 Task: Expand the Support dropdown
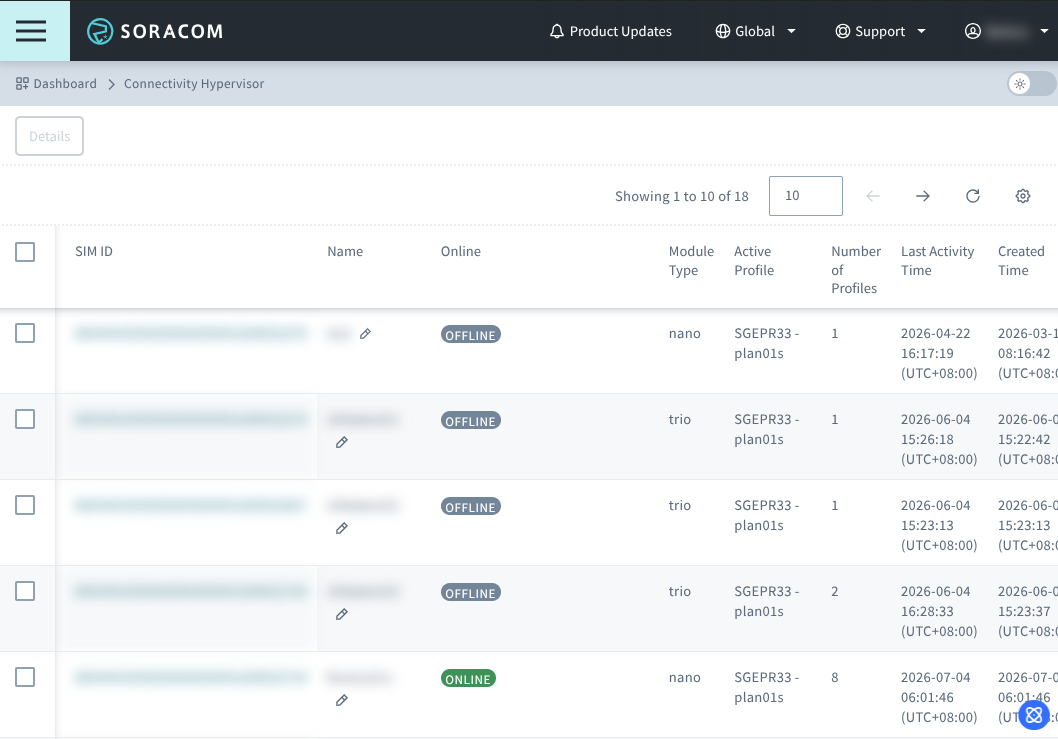[x=921, y=31]
